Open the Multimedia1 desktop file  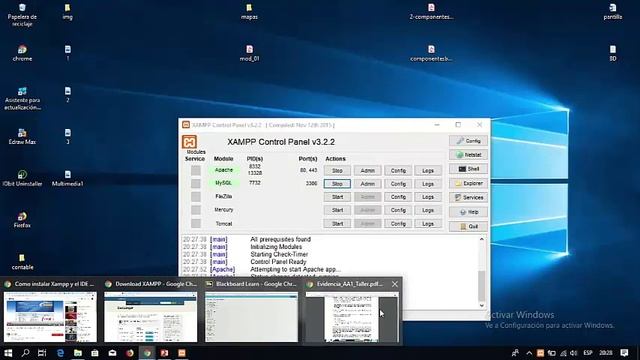tap(68, 178)
